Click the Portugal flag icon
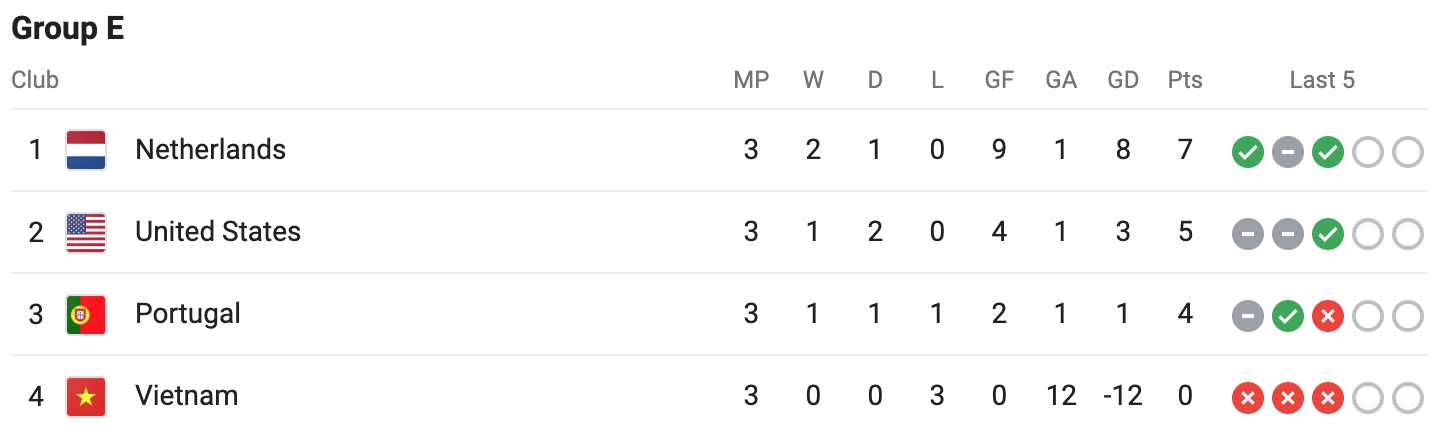The width and height of the screenshot is (1449, 440). click(86, 314)
